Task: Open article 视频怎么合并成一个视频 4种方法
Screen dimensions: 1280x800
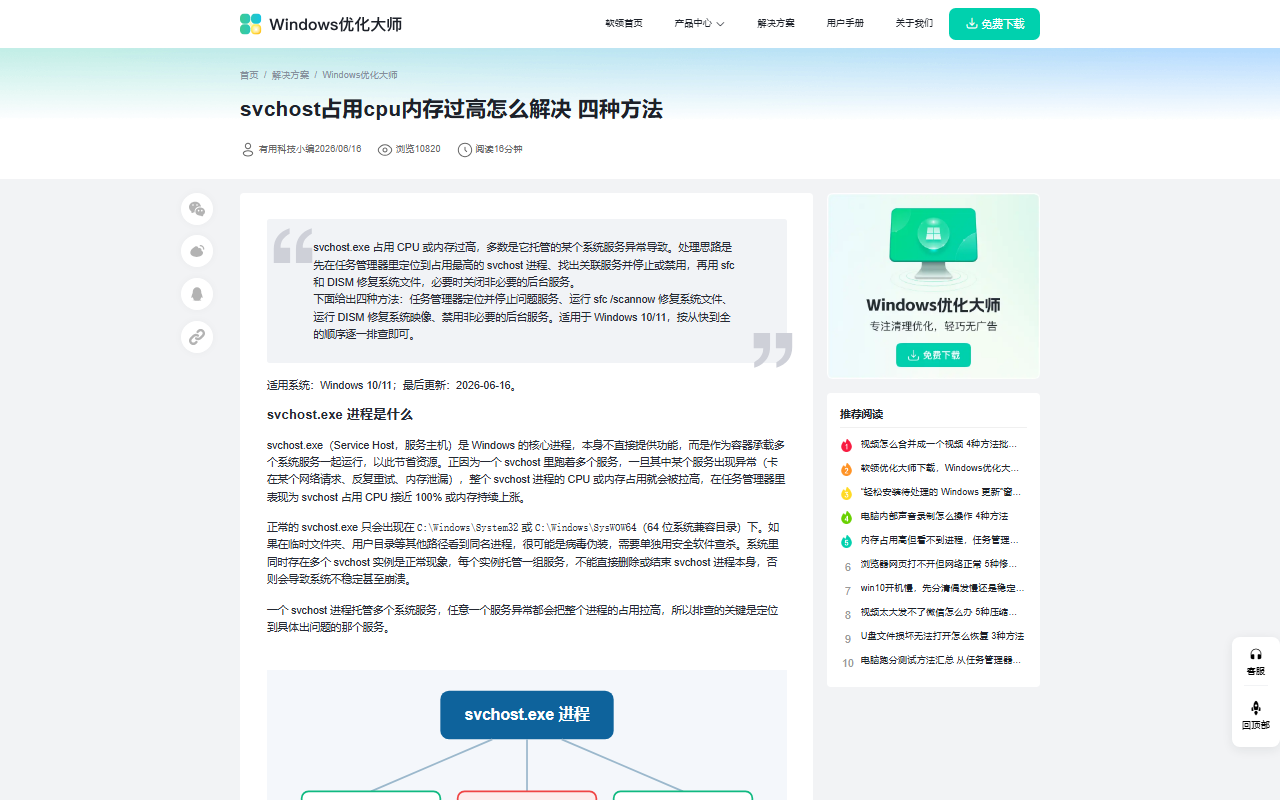Action: 938,443
